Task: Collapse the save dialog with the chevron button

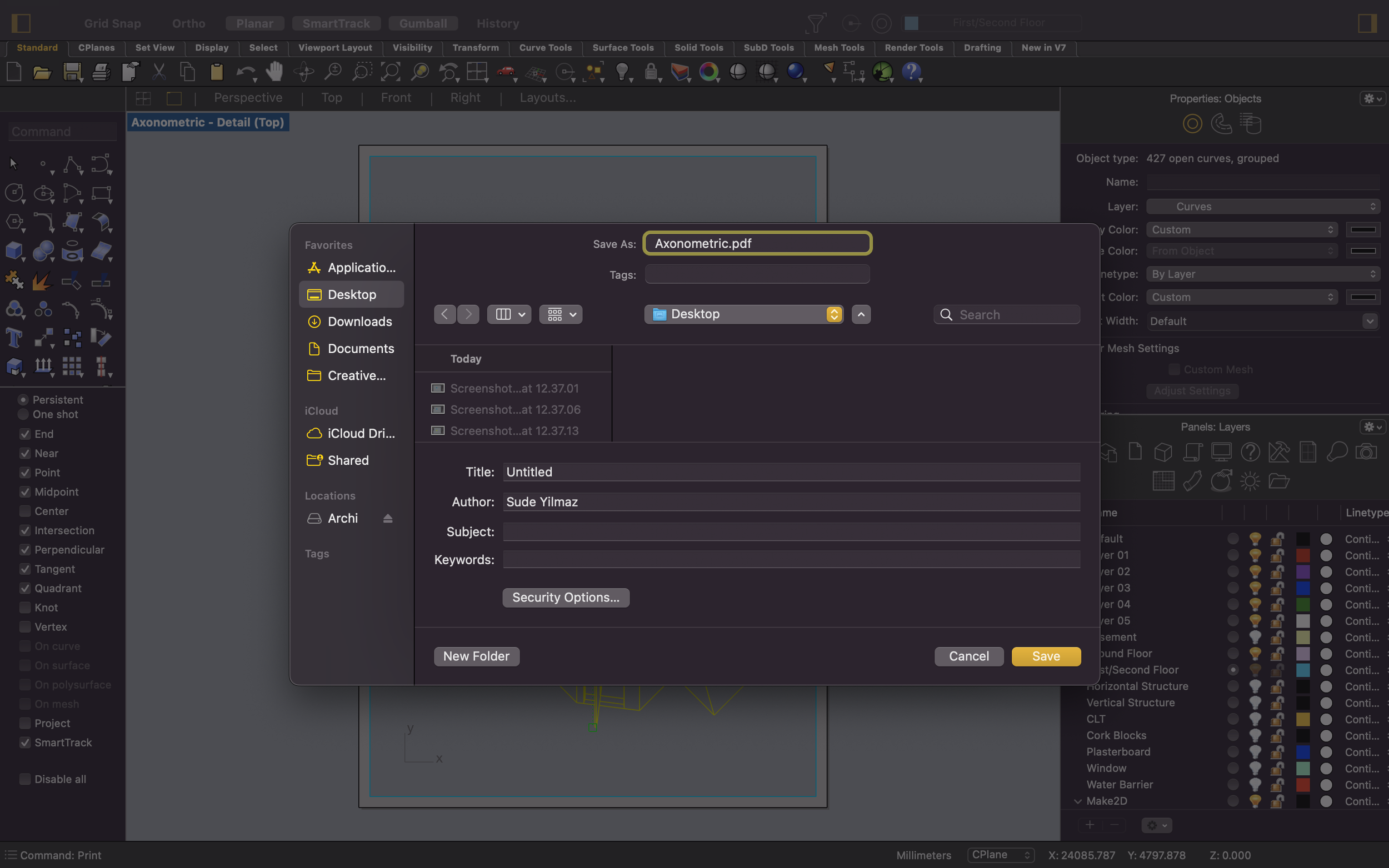Action: 861,314
